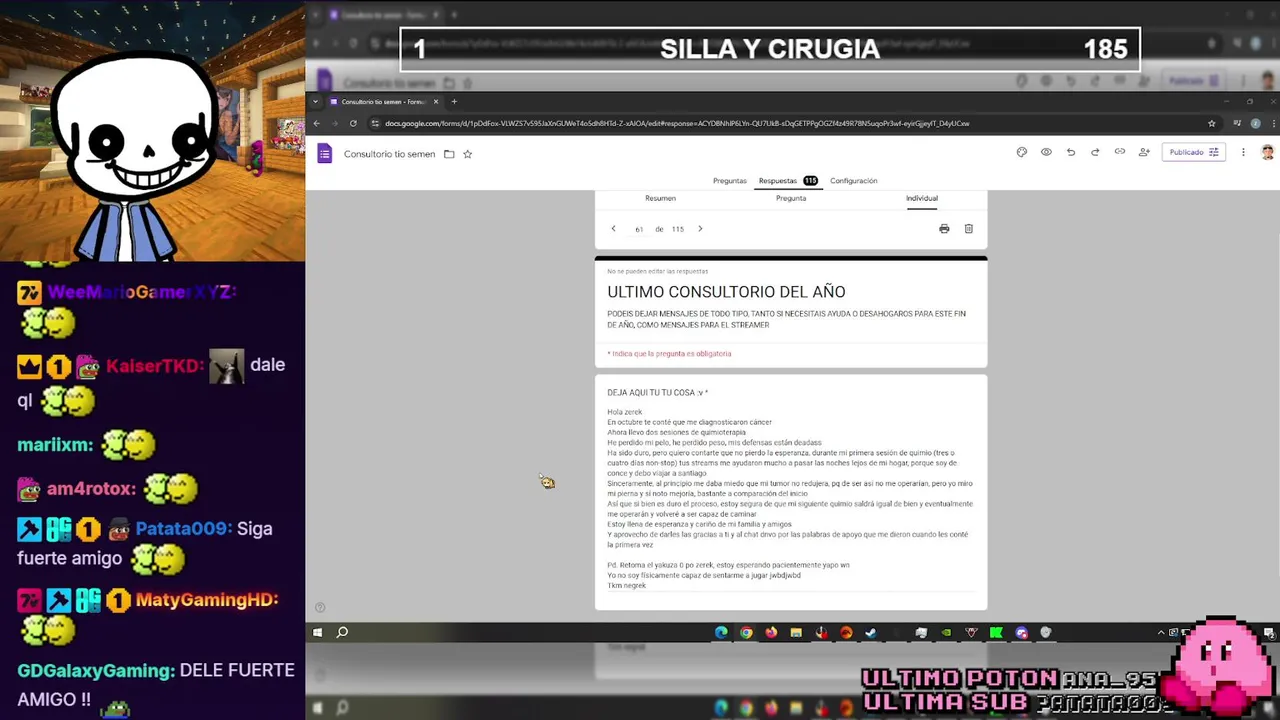Open Microsoft Edge from taskbar

click(721, 632)
